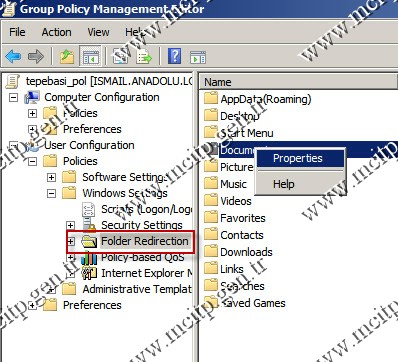The image size is (398, 362).
Task: Click the Music folder icon
Action: point(211,184)
